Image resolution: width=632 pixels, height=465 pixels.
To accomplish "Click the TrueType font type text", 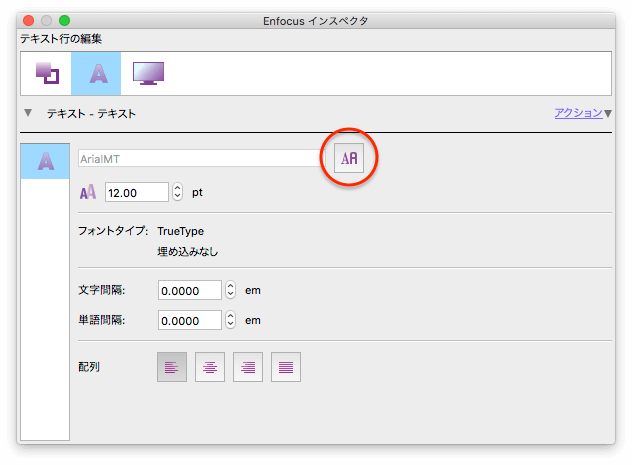I will [181, 231].
